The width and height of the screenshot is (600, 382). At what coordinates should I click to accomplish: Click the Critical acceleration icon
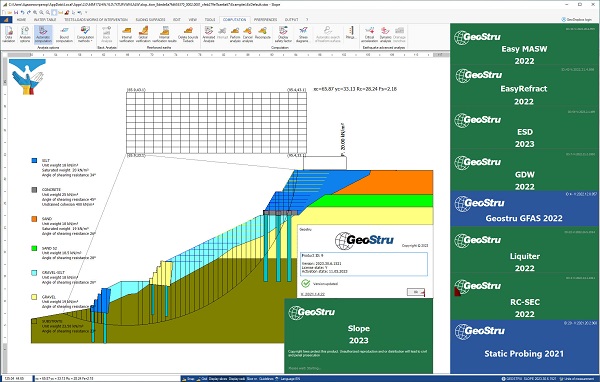coord(369,34)
